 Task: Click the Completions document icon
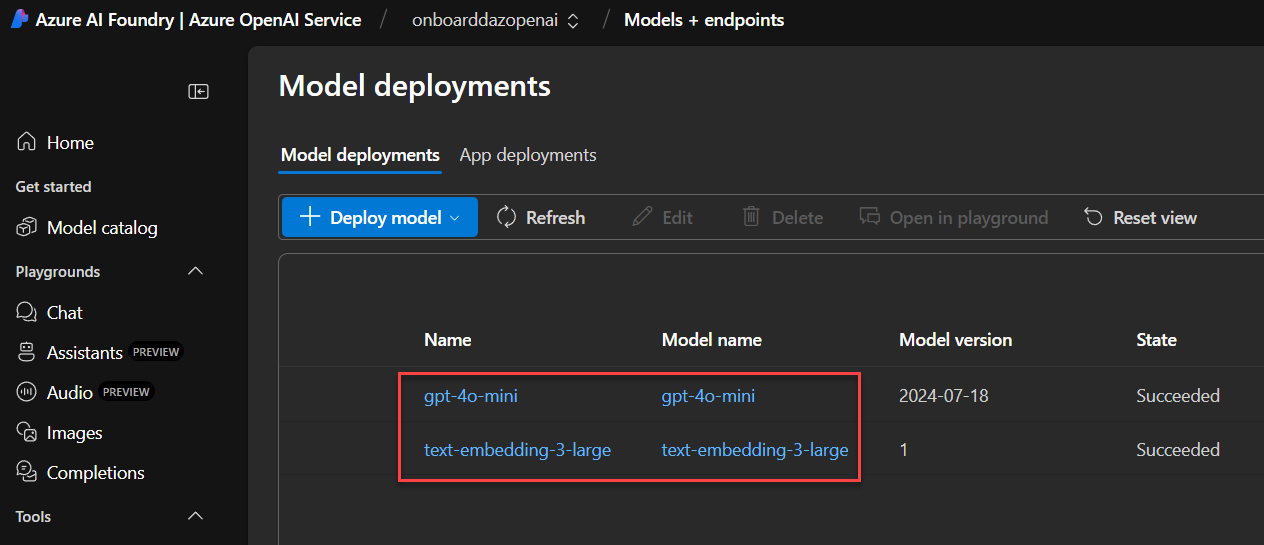[x=27, y=473]
